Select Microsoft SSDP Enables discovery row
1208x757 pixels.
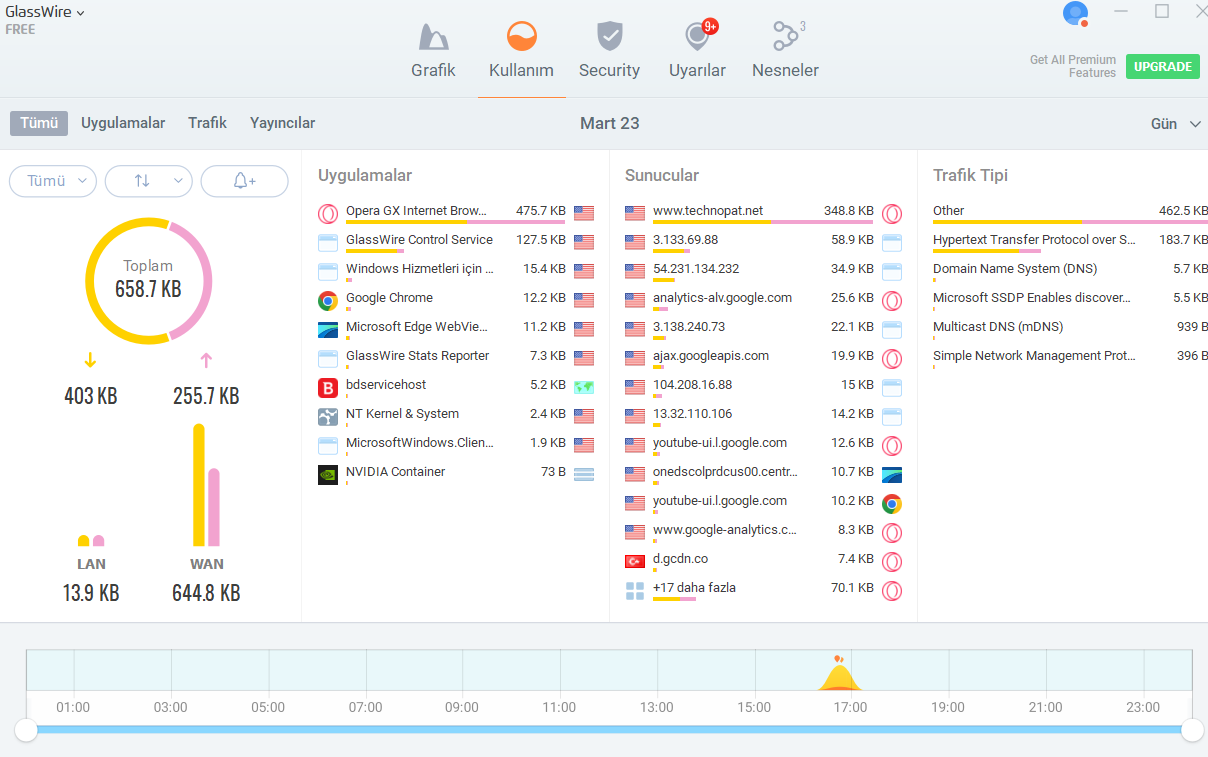coord(1069,299)
